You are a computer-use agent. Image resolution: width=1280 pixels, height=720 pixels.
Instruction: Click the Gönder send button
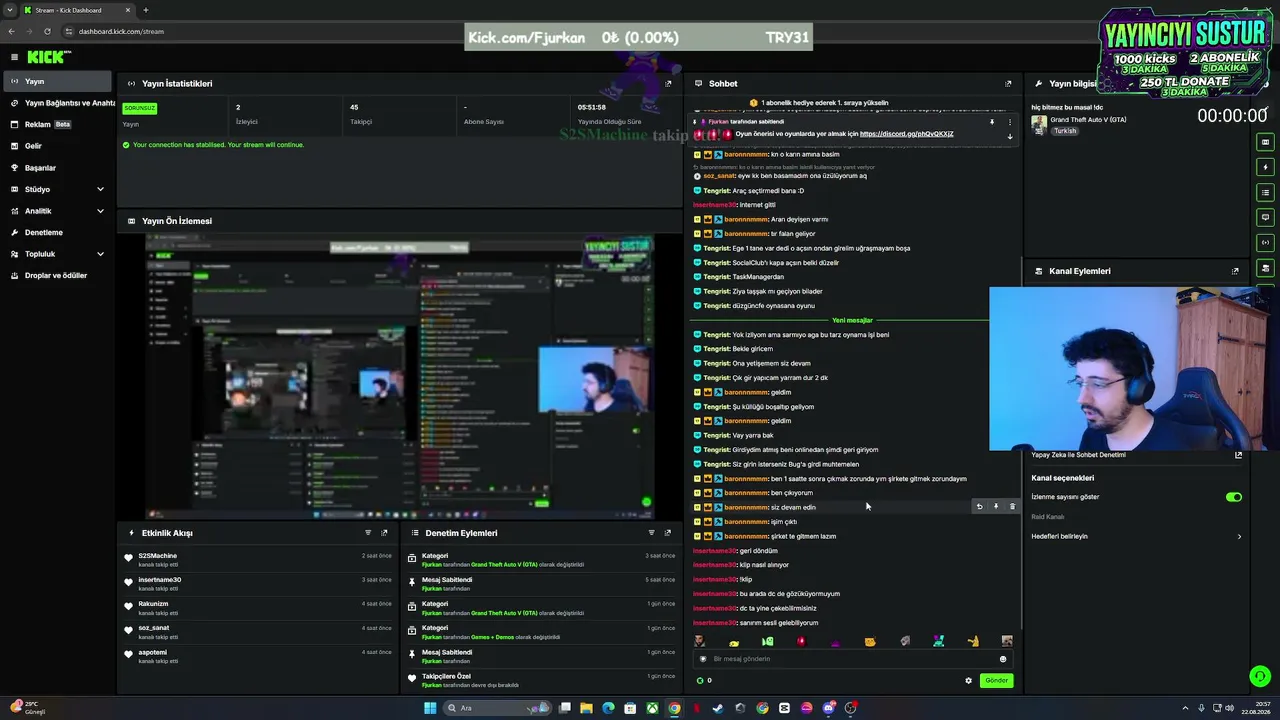[x=996, y=681]
